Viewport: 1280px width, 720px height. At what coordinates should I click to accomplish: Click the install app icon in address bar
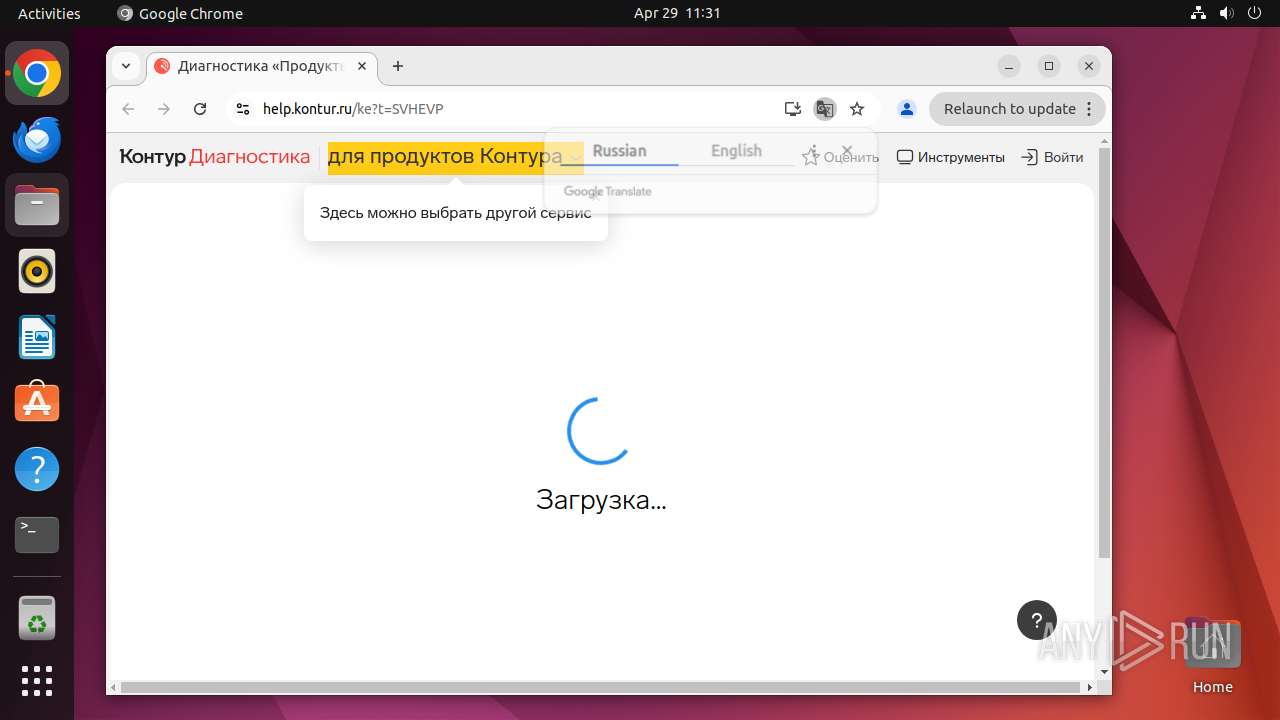[x=793, y=109]
